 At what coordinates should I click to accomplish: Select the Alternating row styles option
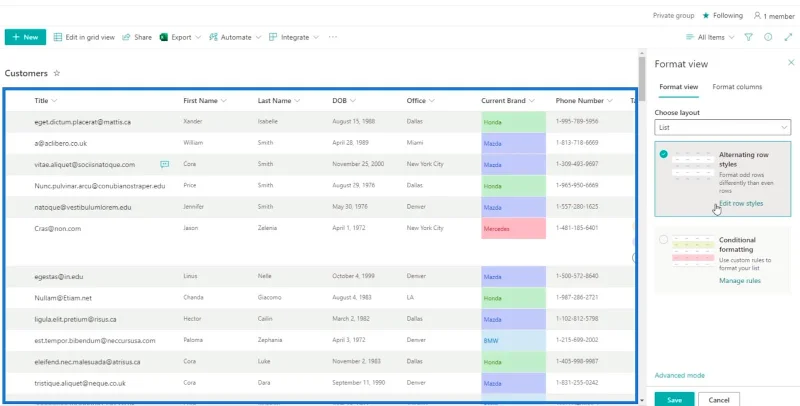[x=722, y=179]
